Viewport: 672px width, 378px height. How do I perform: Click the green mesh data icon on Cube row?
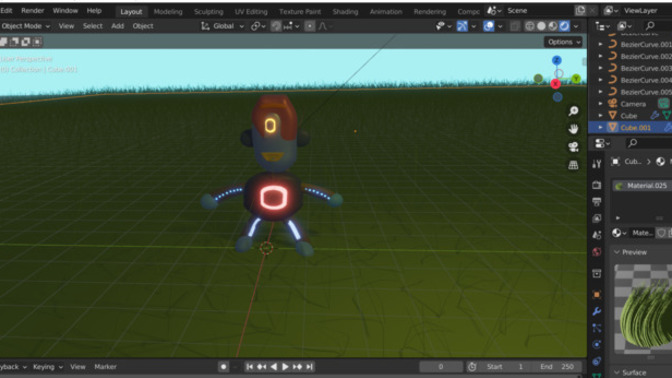[667, 115]
